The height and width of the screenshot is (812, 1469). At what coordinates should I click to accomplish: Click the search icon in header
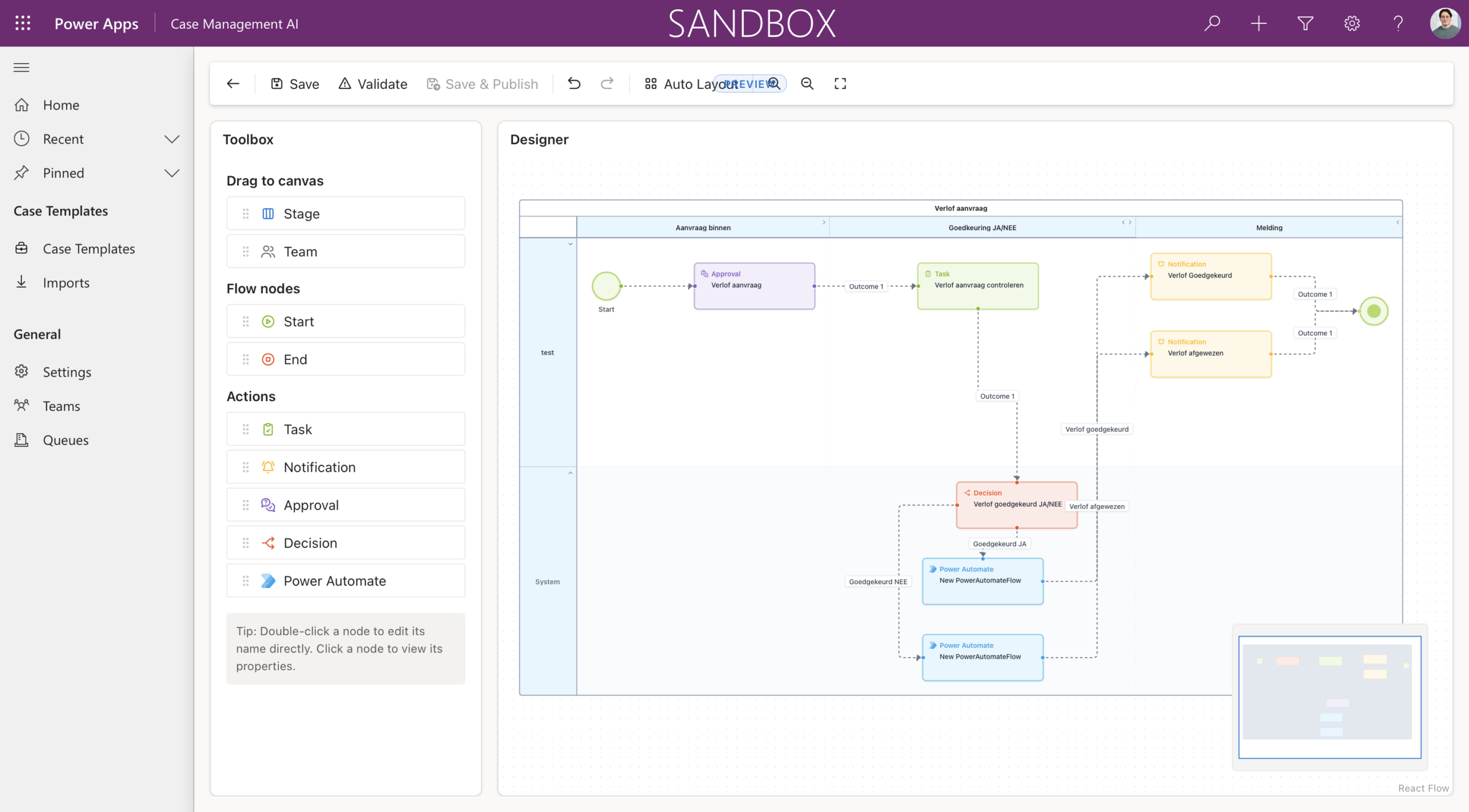click(x=1212, y=24)
